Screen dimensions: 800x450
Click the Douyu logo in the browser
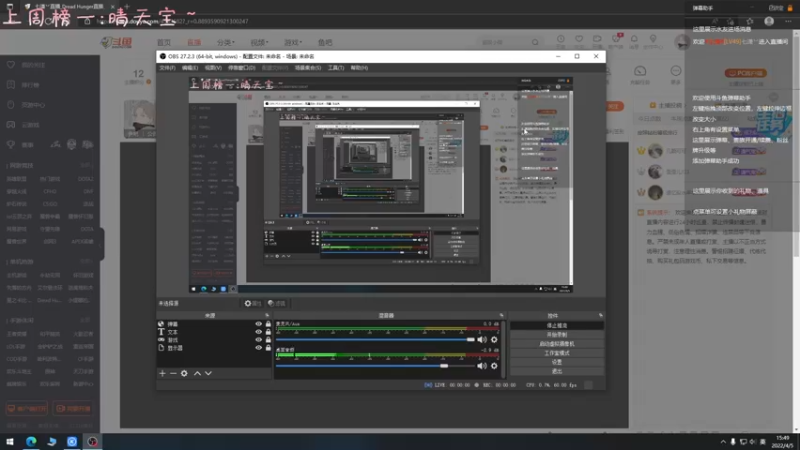click(116, 42)
